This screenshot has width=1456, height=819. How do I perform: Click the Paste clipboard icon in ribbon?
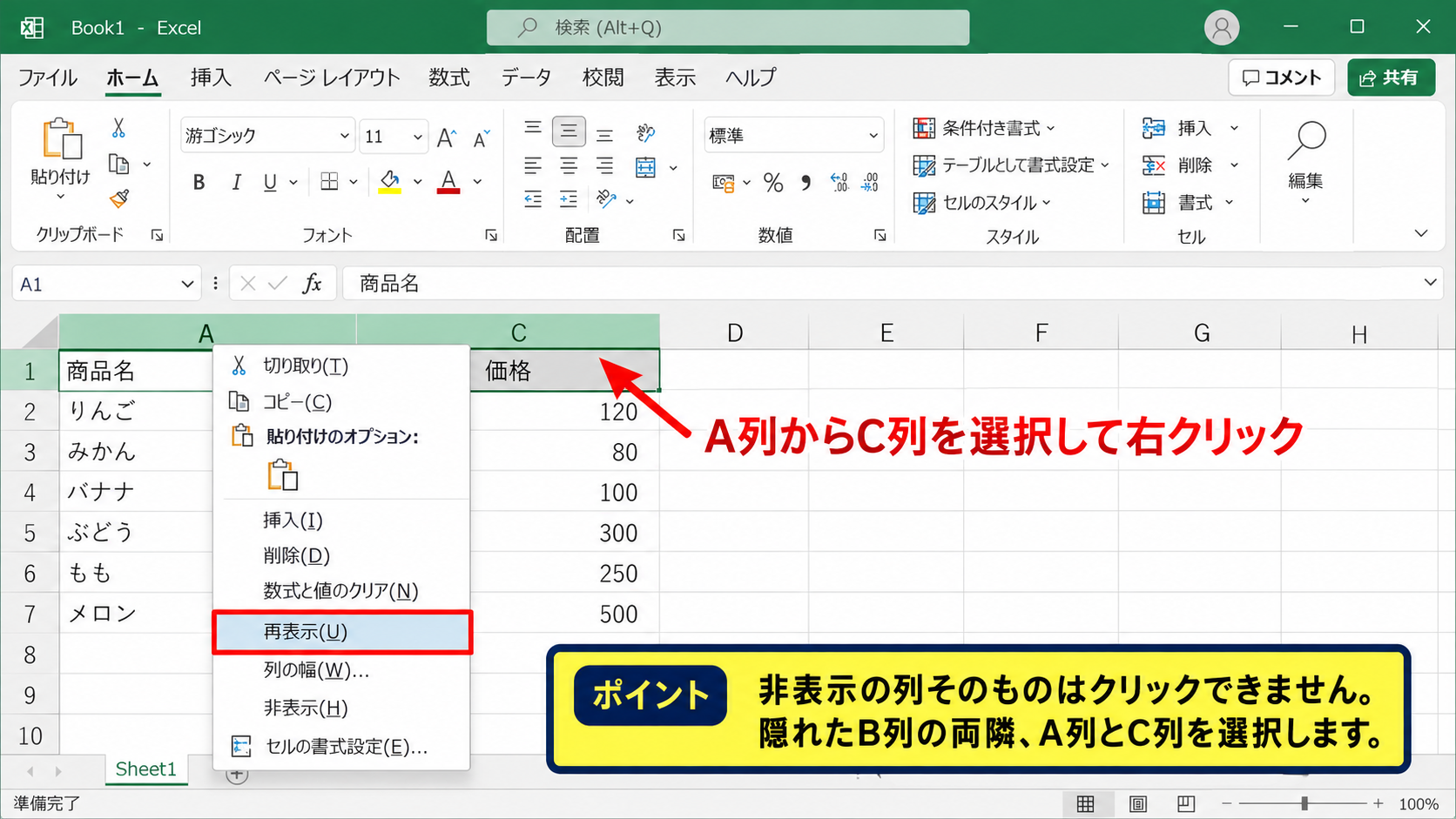click(x=62, y=138)
